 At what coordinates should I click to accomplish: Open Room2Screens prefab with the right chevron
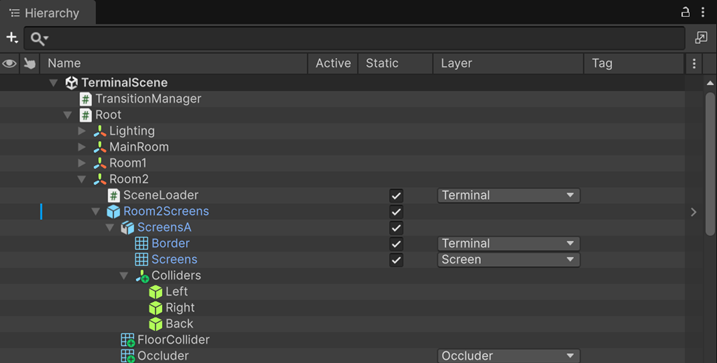click(x=694, y=212)
